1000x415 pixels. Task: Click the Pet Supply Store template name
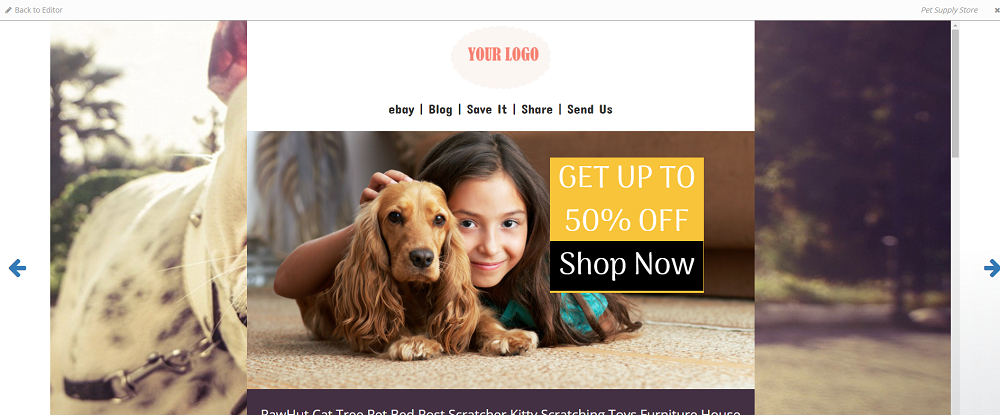[x=949, y=10]
